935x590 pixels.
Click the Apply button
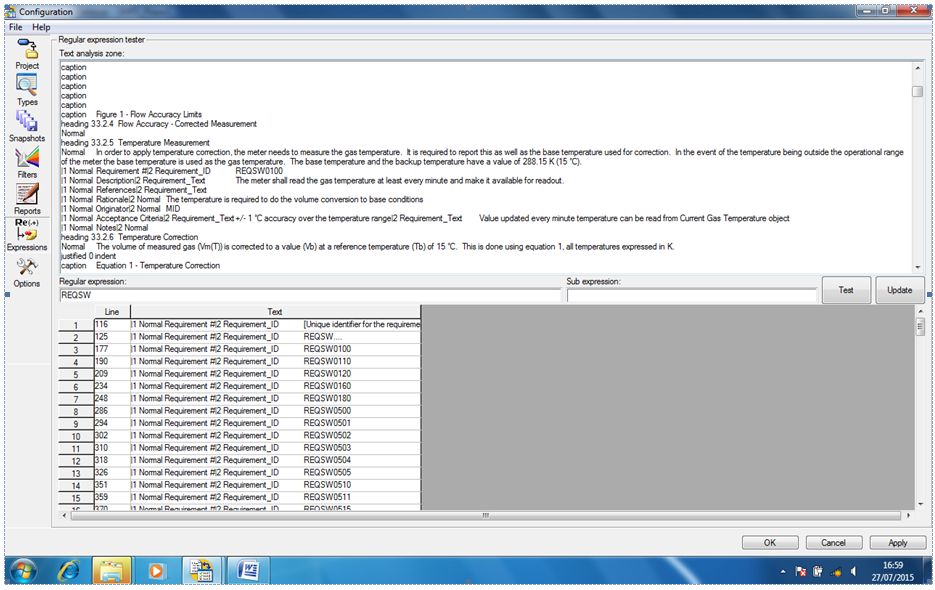click(897, 542)
